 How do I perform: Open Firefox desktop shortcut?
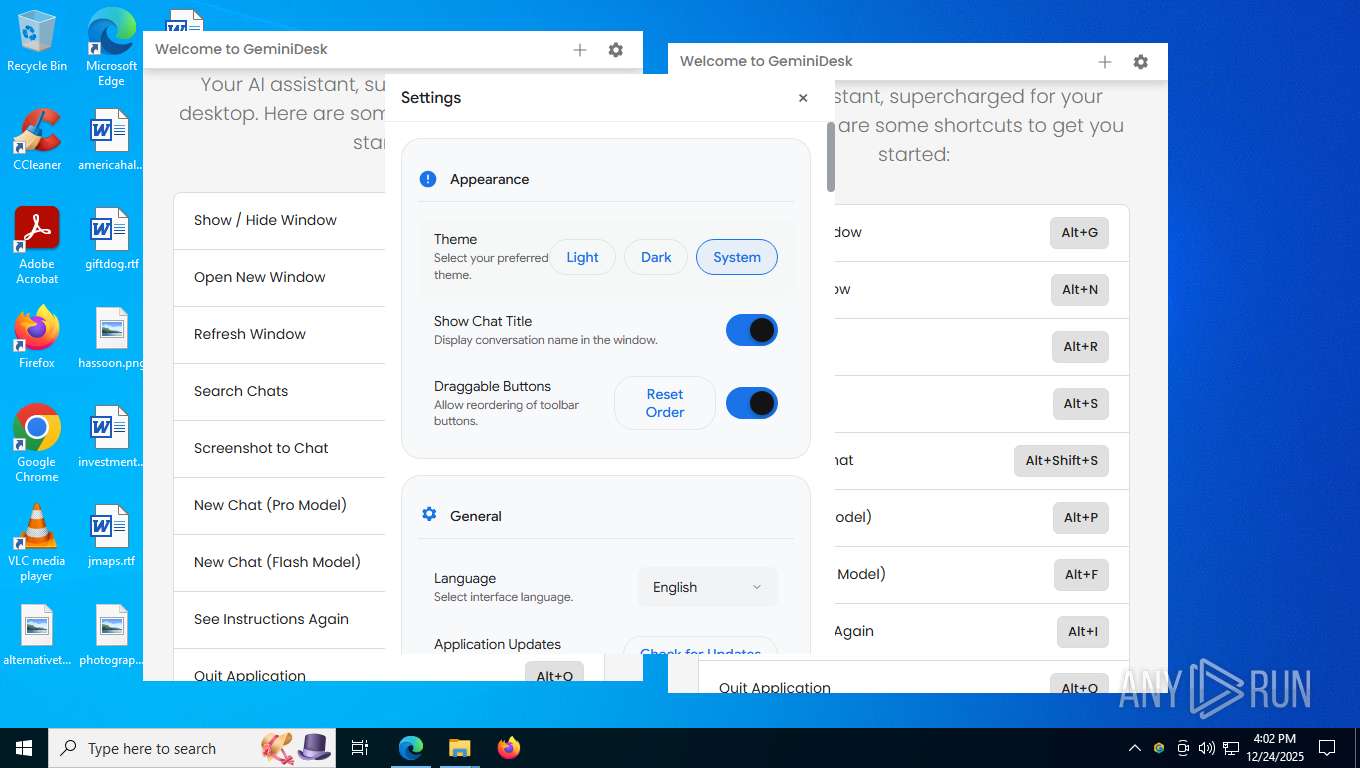coord(37,338)
